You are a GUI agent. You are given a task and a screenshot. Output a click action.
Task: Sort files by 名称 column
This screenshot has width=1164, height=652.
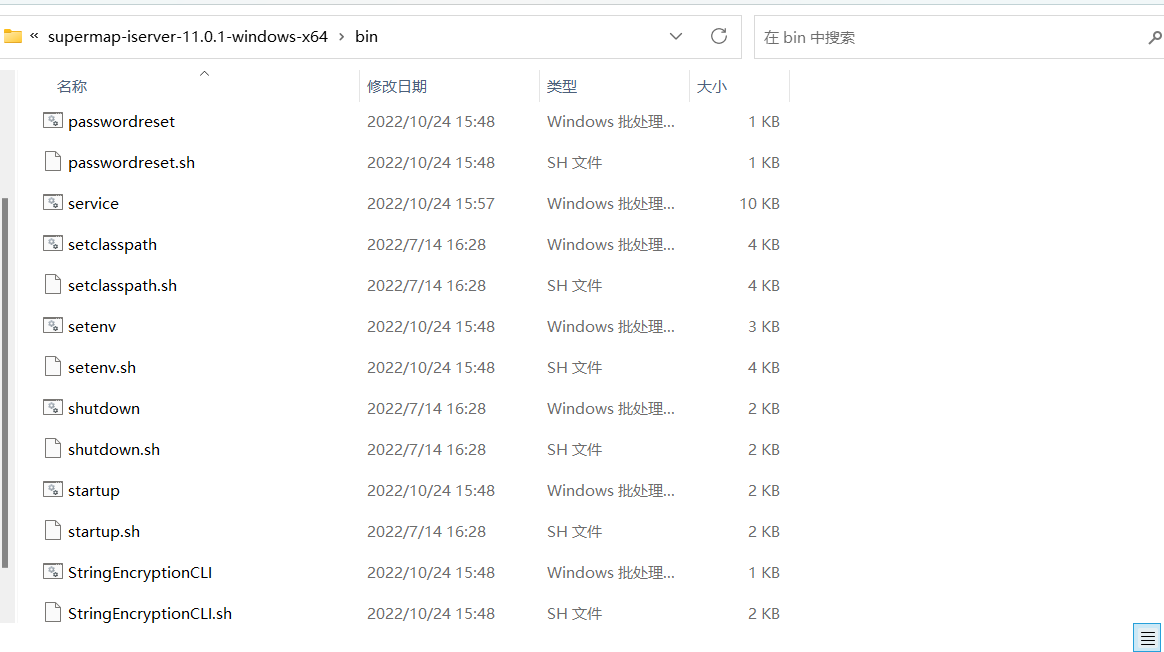coord(72,86)
